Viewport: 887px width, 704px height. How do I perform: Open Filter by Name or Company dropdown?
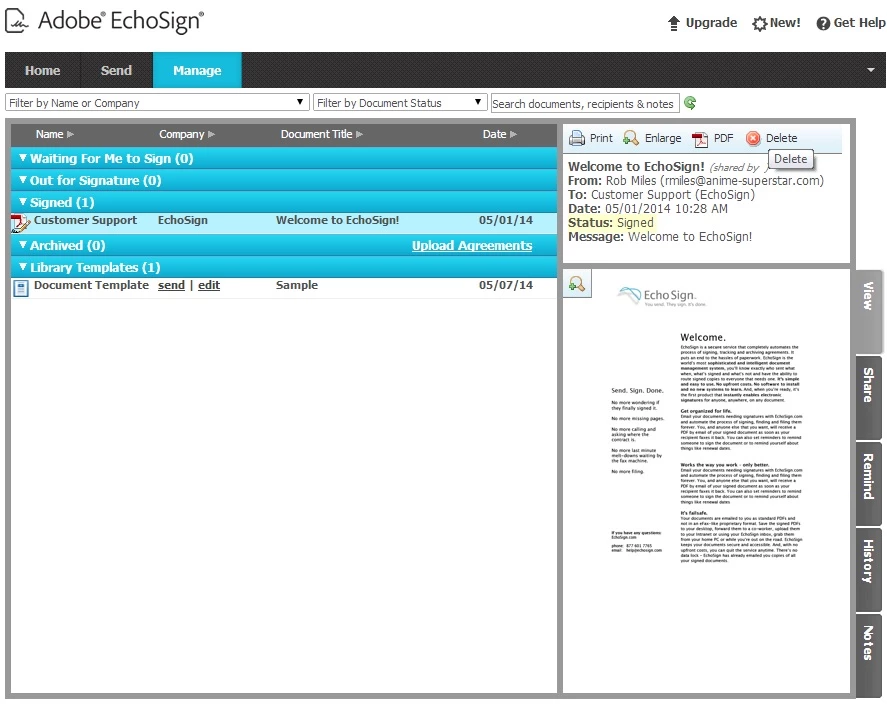pyautogui.click(x=157, y=102)
